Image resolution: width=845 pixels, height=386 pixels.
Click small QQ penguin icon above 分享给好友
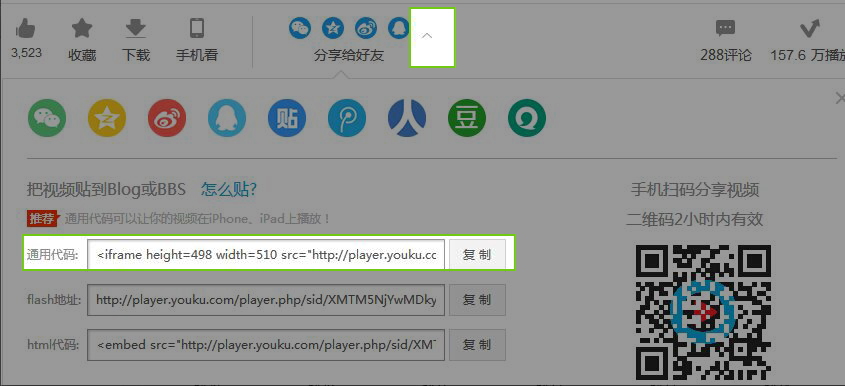[398, 27]
